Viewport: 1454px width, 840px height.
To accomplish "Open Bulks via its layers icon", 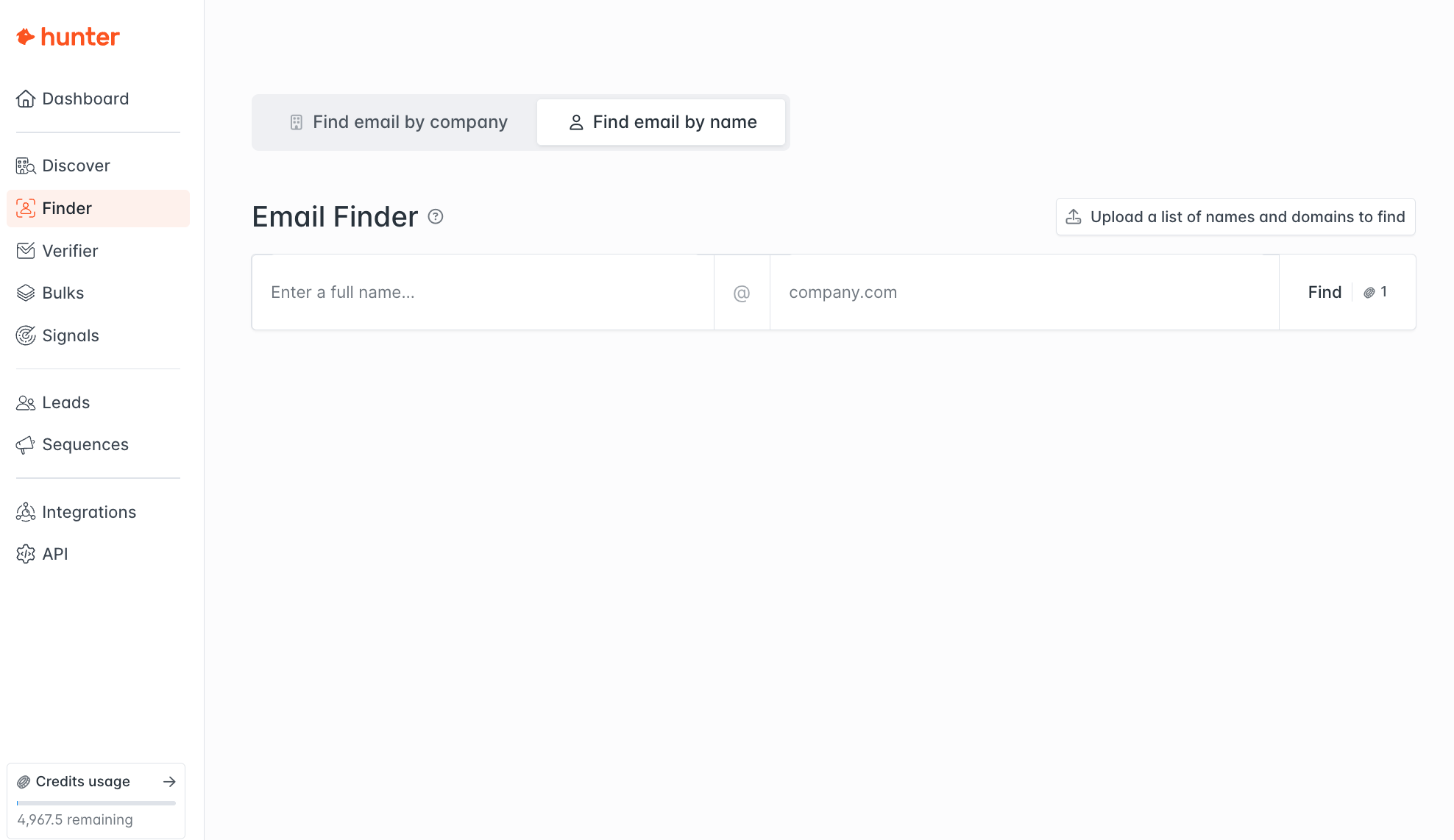I will (x=26, y=293).
